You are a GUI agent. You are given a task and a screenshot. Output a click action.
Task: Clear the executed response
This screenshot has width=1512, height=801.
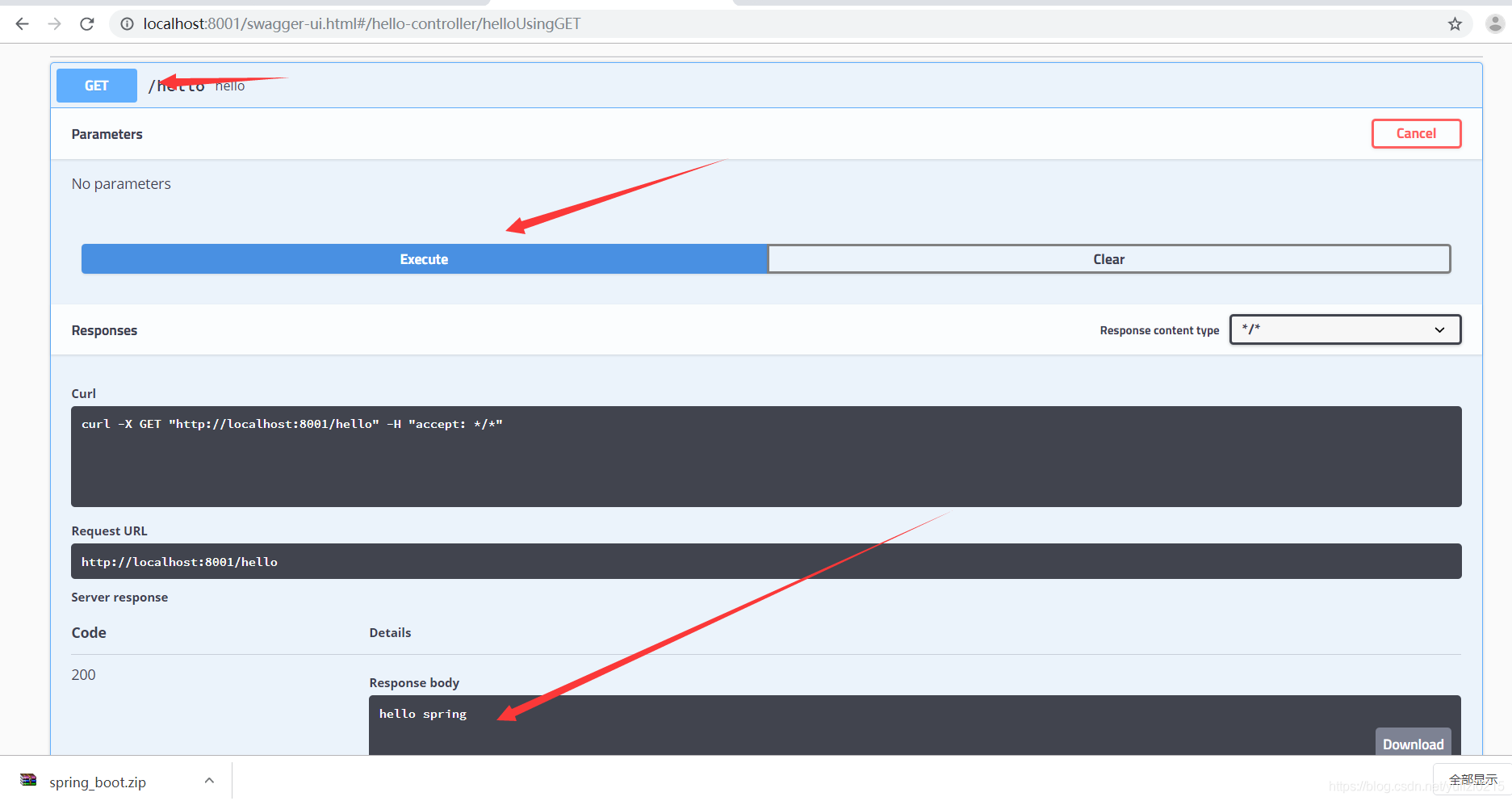[x=1108, y=259]
